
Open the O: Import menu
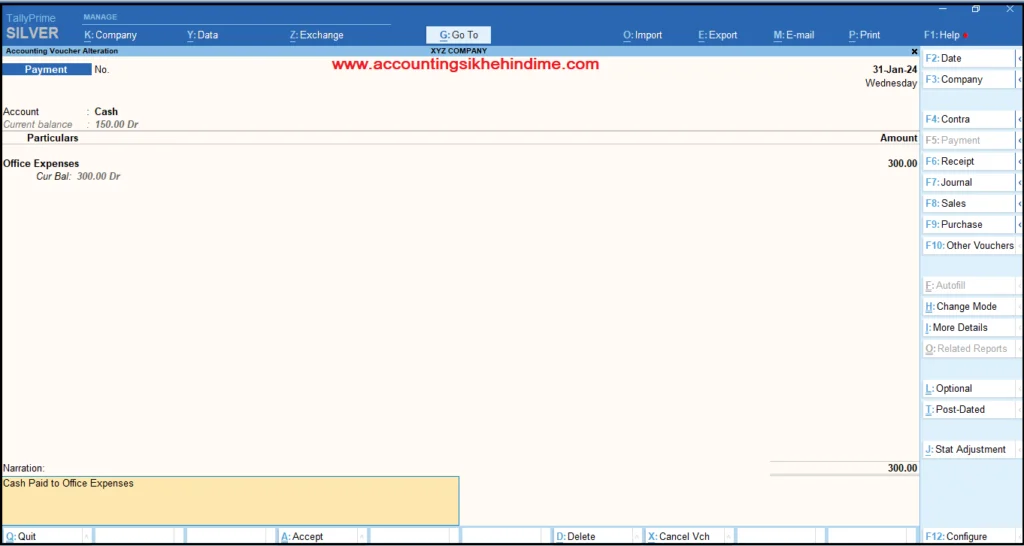click(643, 35)
